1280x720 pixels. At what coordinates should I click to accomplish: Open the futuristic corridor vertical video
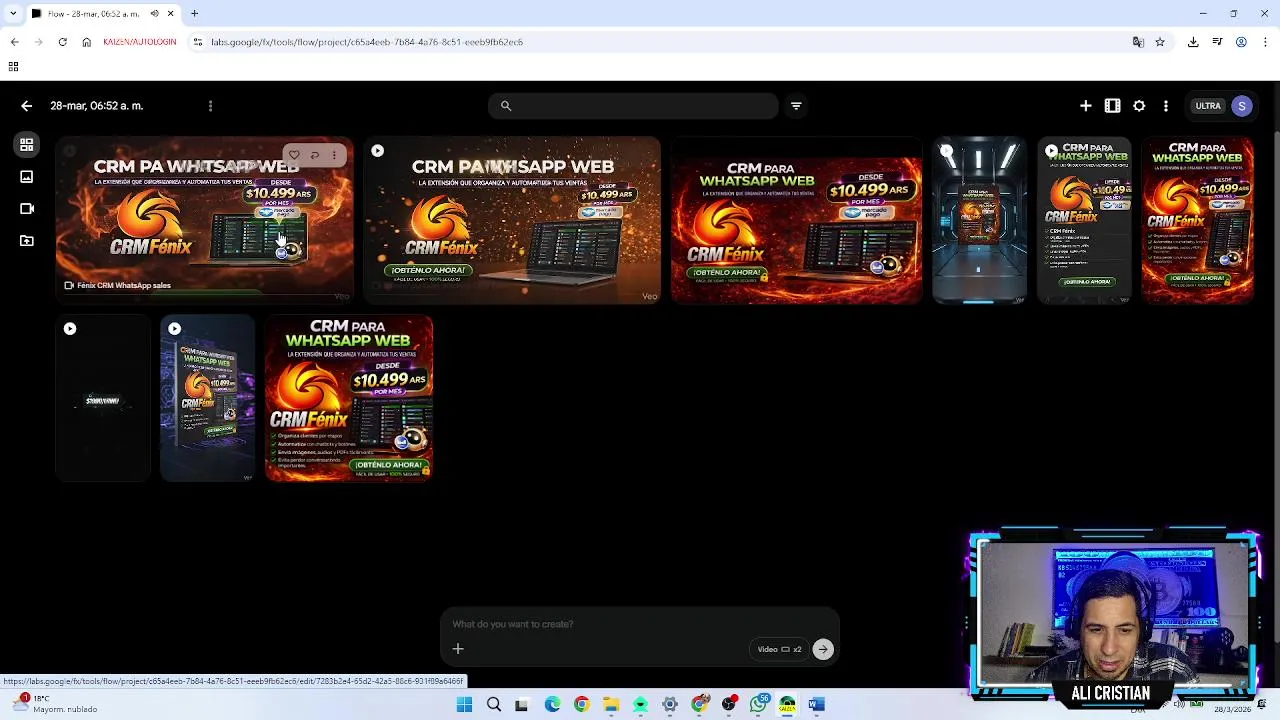[x=980, y=220]
